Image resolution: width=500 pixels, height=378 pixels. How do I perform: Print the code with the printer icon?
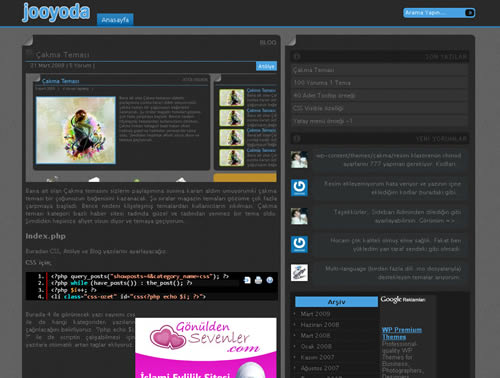[258, 280]
